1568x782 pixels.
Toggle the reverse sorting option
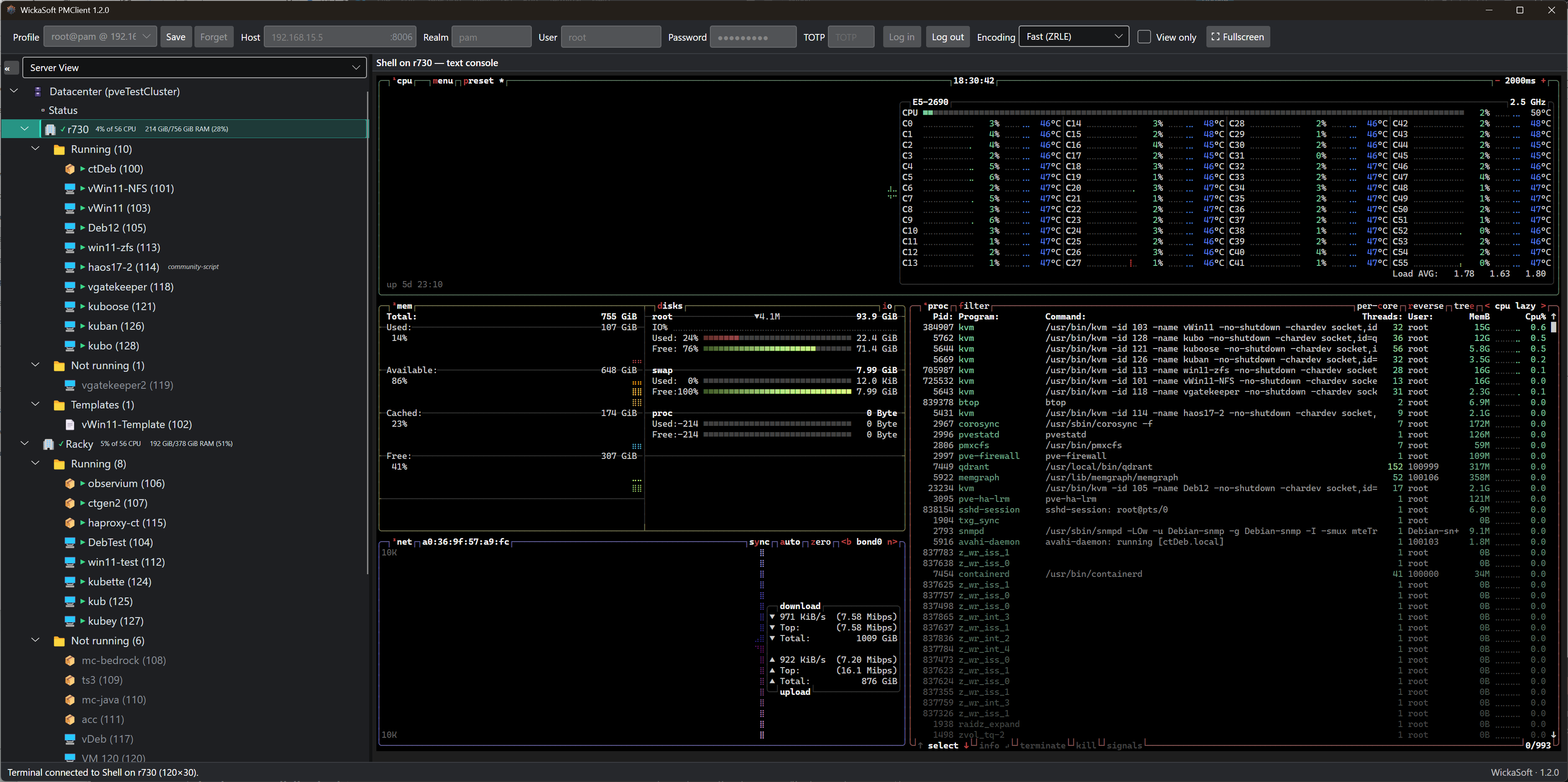(x=1425, y=306)
